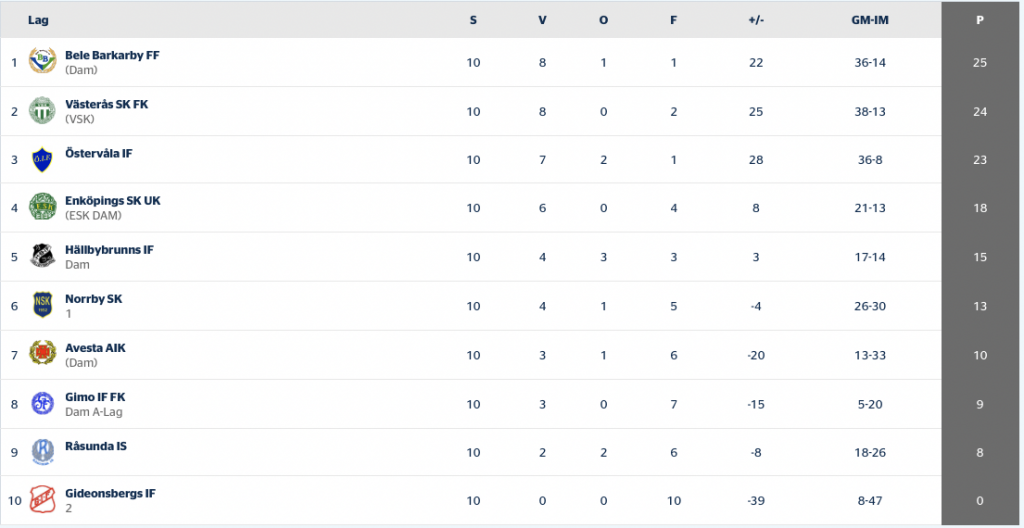
Task: Open the Gideonsbergs IF team link
Action: (110, 494)
